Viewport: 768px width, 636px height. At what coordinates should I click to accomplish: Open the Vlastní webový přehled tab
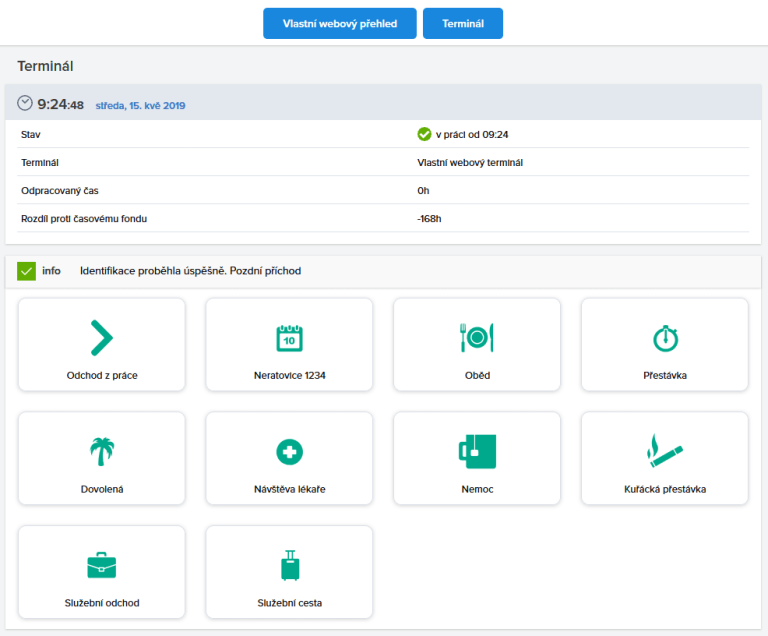click(339, 24)
